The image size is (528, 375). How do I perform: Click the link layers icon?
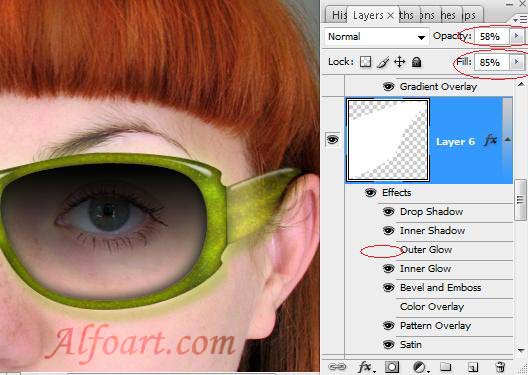pyautogui.click(x=337, y=366)
